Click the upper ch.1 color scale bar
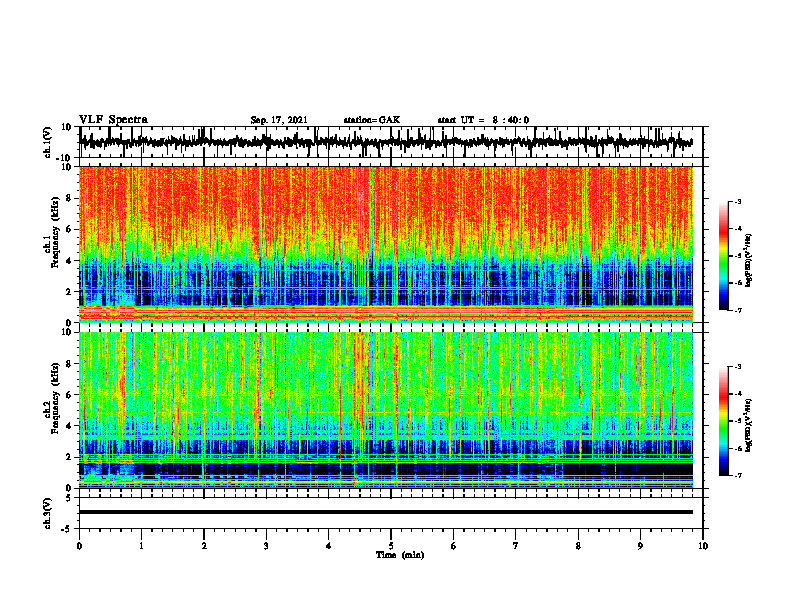 (x=724, y=256)
